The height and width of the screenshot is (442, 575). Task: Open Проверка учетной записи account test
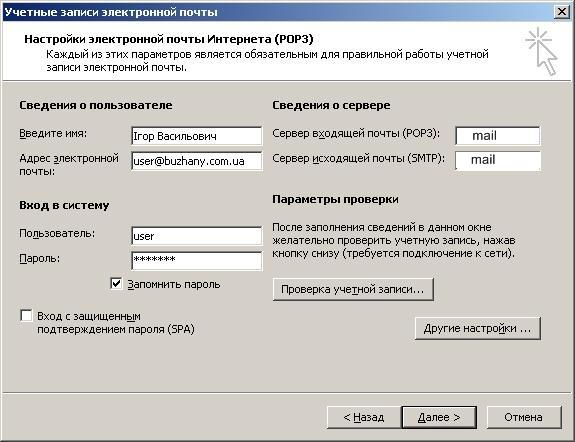pos(353,289)
